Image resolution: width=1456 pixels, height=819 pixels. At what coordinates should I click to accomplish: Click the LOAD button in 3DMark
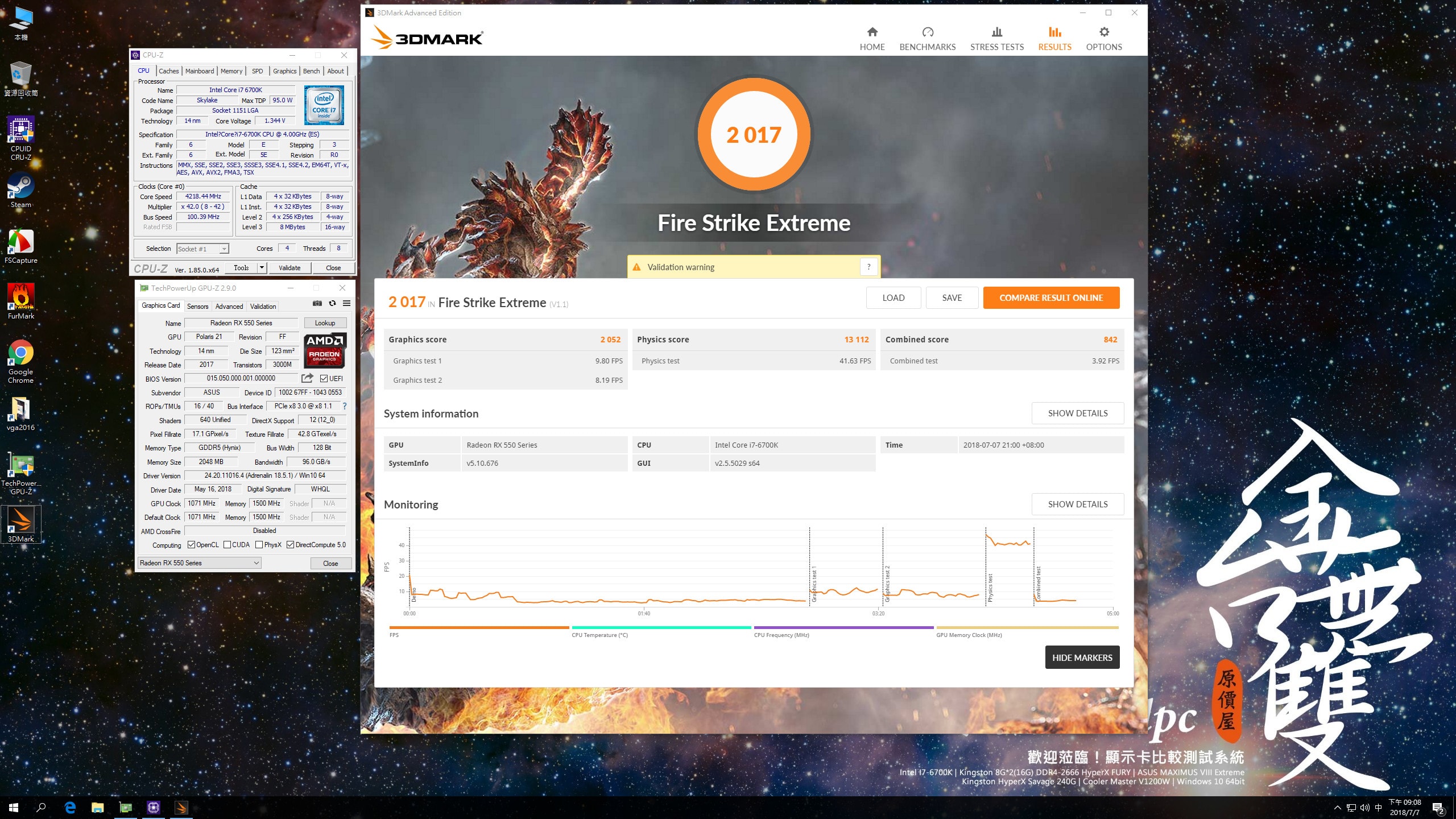click(893, 297)
